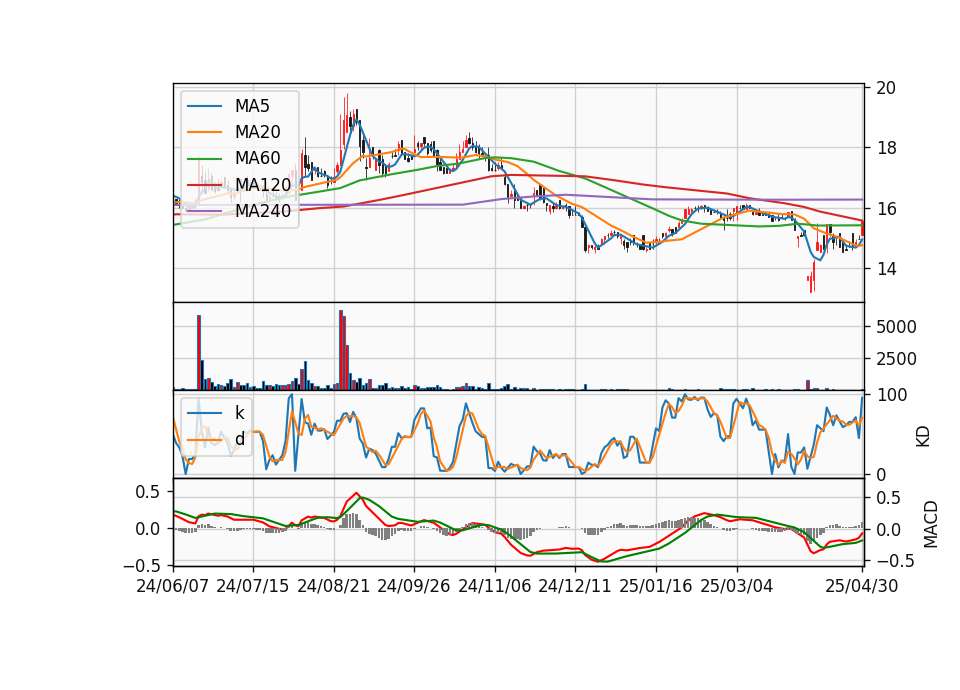Viewport: 960px width, 690px height.
Task: Click the MA120 legend label
Action: click(263, 184)
